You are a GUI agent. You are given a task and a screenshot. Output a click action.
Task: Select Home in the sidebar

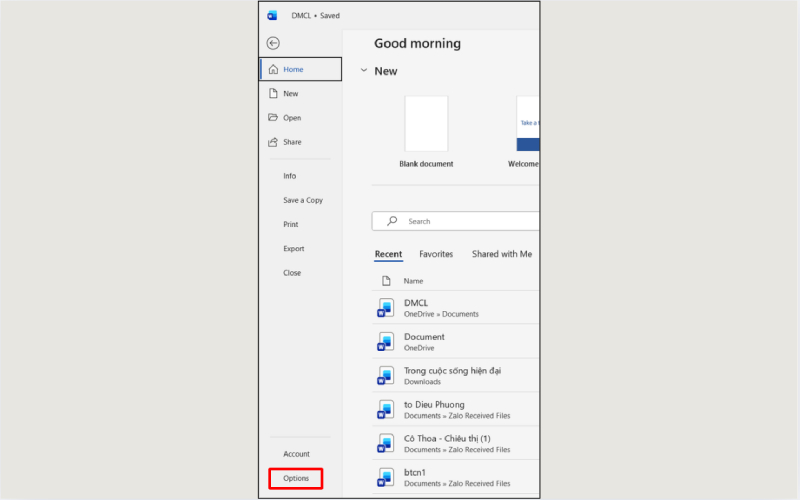[x=301, y=69]
